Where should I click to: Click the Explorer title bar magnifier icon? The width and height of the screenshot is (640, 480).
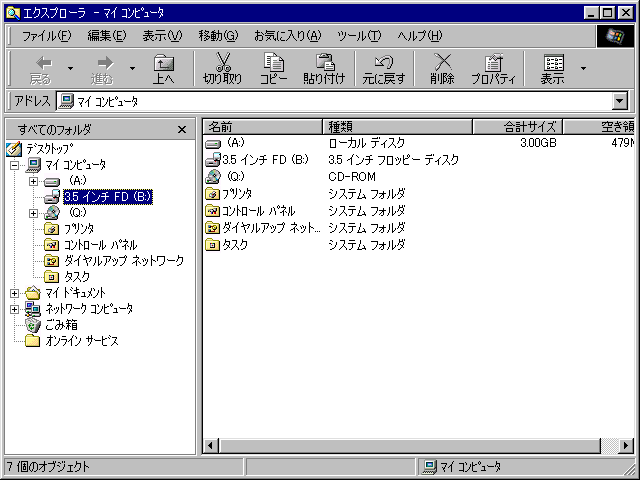click(13, 13)
